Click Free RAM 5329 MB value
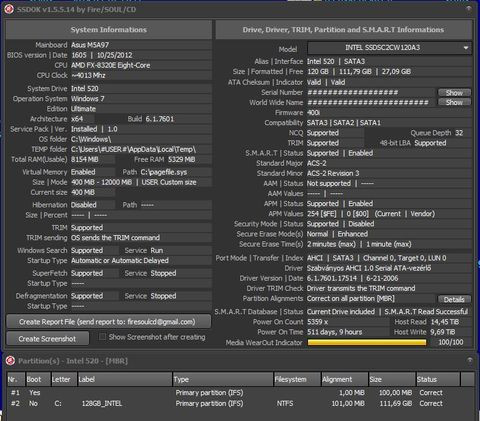Screen dimensions: 480x421 pyautogui.click(x=181, y=159)
